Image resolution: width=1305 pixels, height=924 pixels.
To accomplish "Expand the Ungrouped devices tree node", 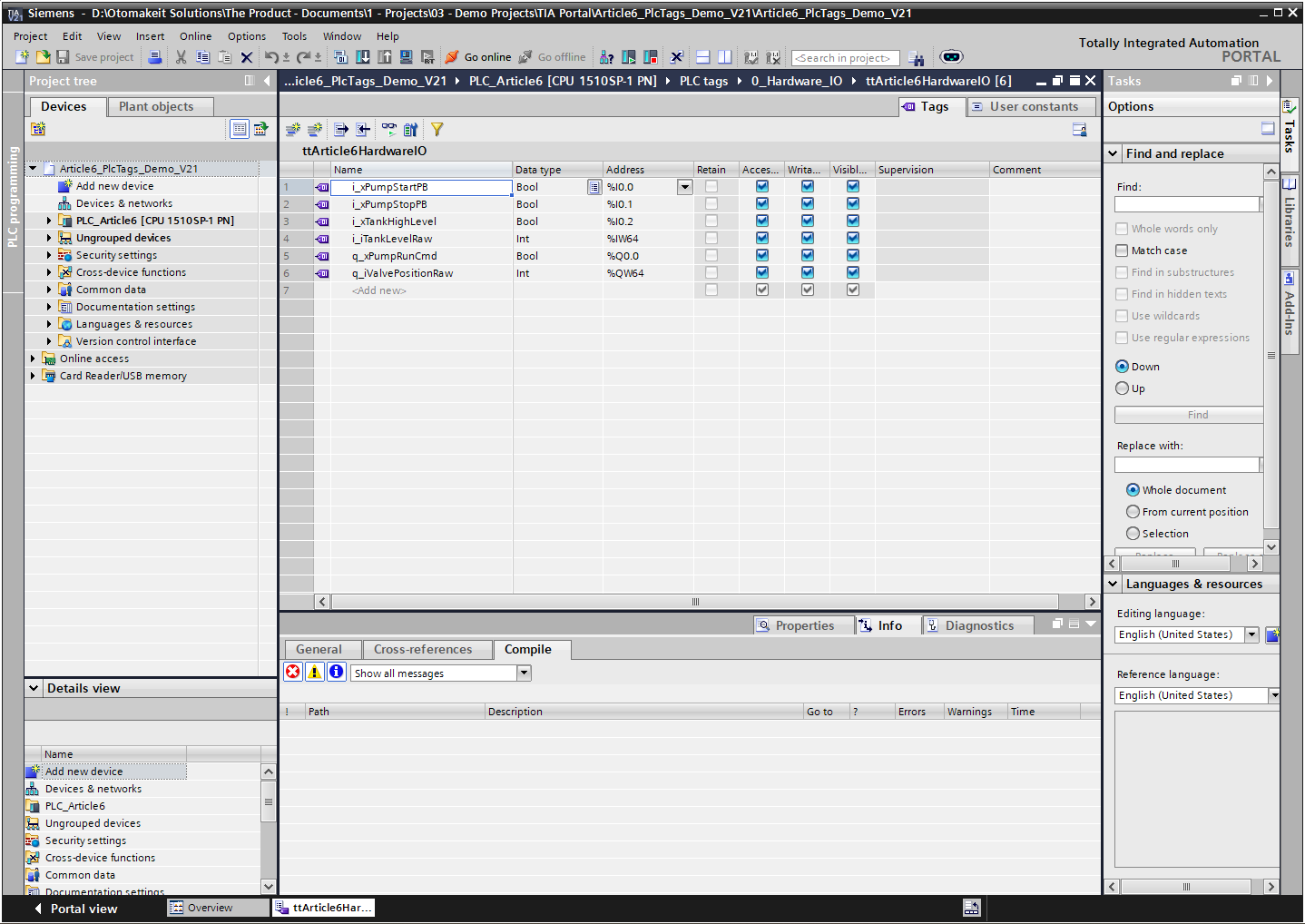I will [49, 238].
